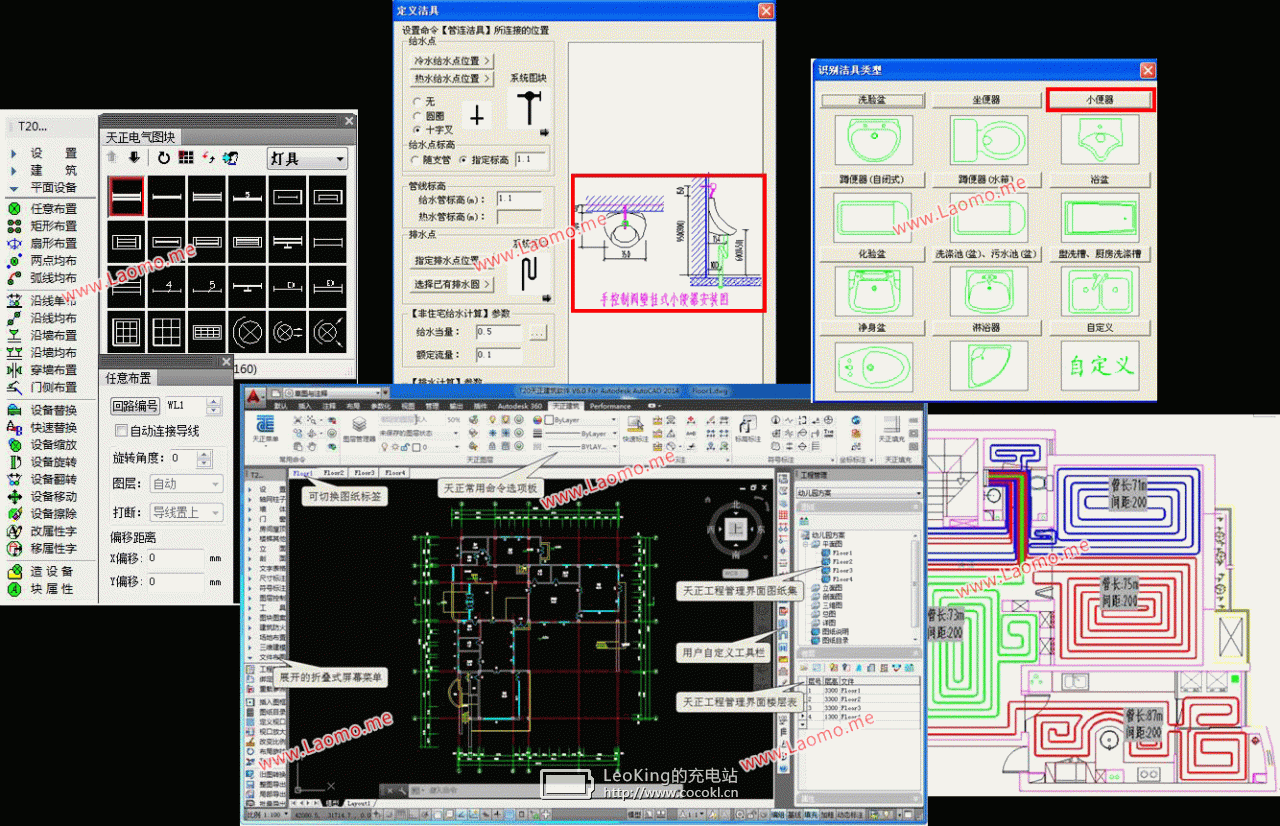Screen dimensions: 1280x826
Task: Select the 圆圈 radio button in 定义洁具
Action: pyautogui.click(x=416, y=115)
